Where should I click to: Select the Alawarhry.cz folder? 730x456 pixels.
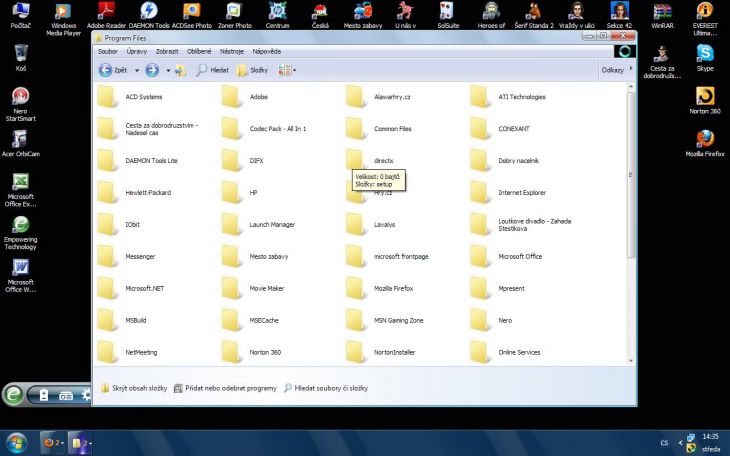point(378,97)
